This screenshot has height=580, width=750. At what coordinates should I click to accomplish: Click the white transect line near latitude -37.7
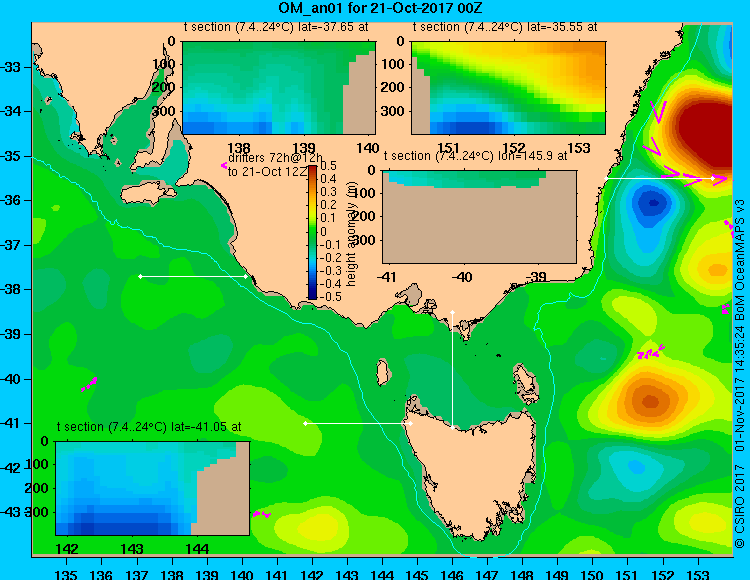tap(193, 276)
